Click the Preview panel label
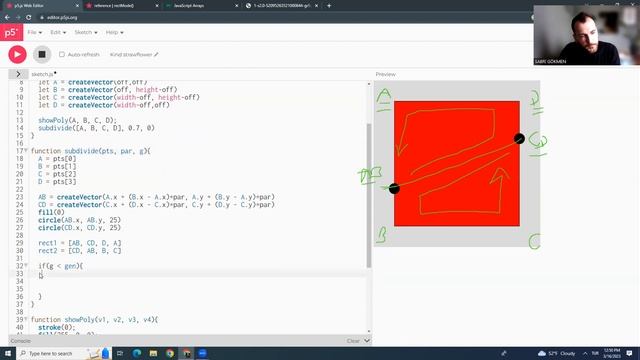Image resolution: width=640 pixels, height=360 pixels. [x=385, y=74]
